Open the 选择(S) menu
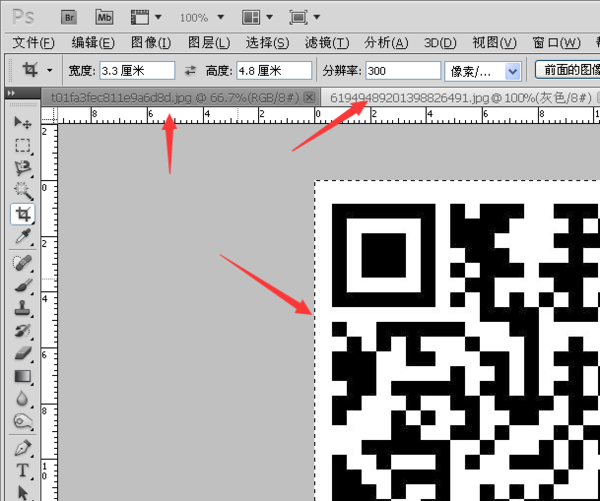The image size is (600, 501). coord(267,42)
